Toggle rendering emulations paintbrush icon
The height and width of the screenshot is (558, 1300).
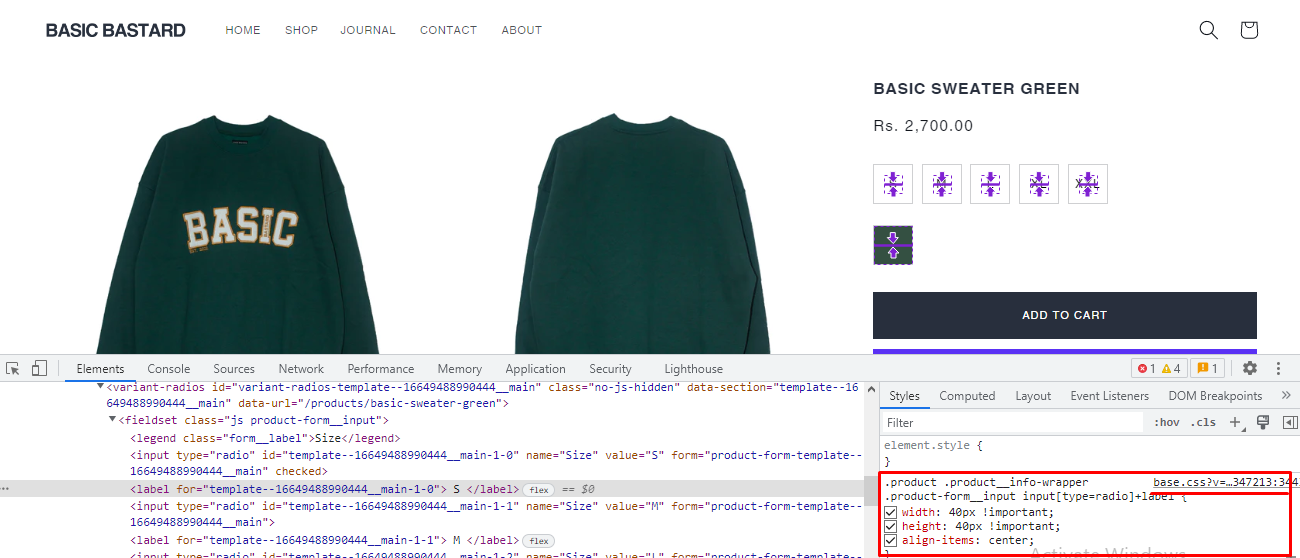[x=1263, y=422]
